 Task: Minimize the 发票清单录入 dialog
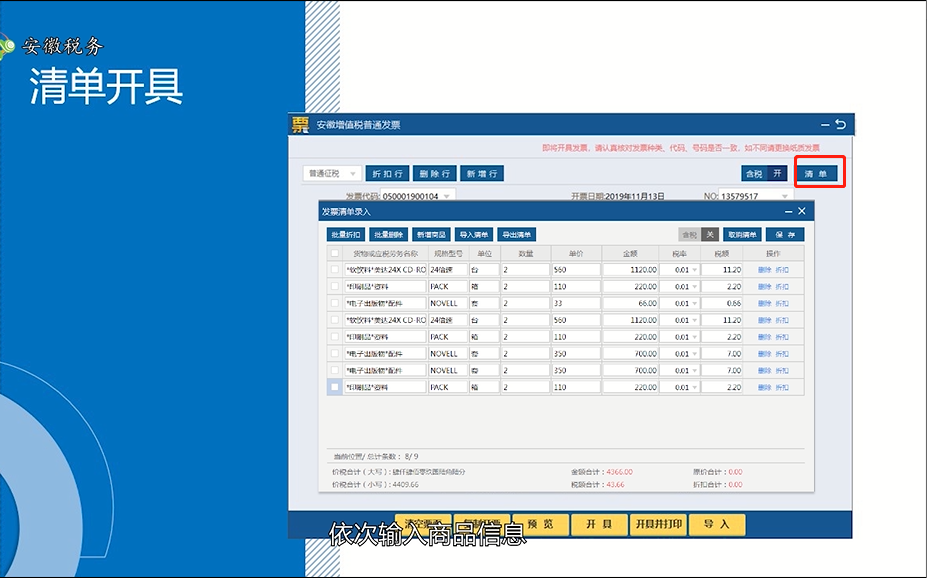[x=787, y=211]
